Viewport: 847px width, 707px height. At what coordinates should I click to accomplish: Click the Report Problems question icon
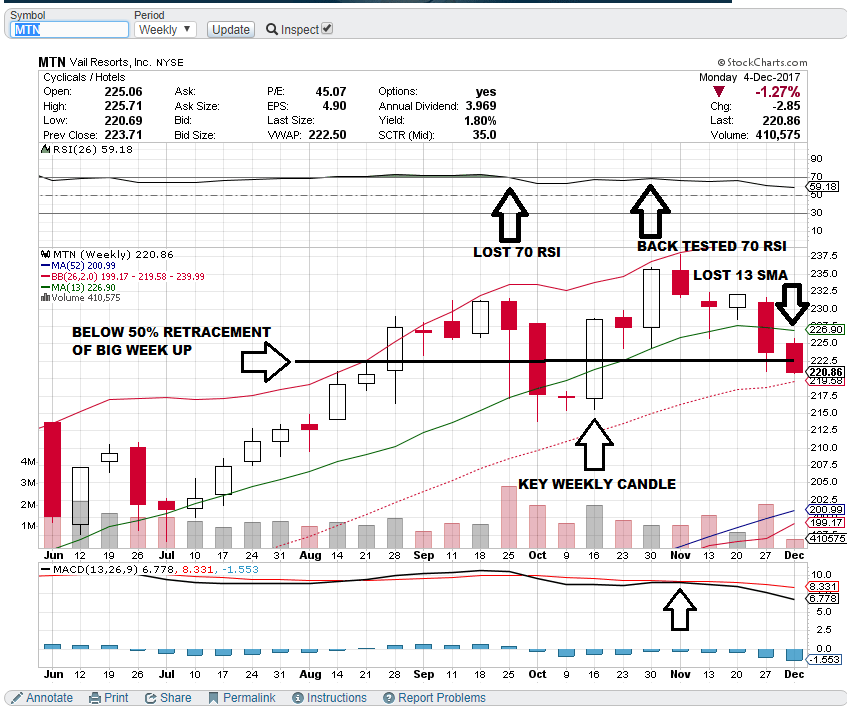(388, 698)
